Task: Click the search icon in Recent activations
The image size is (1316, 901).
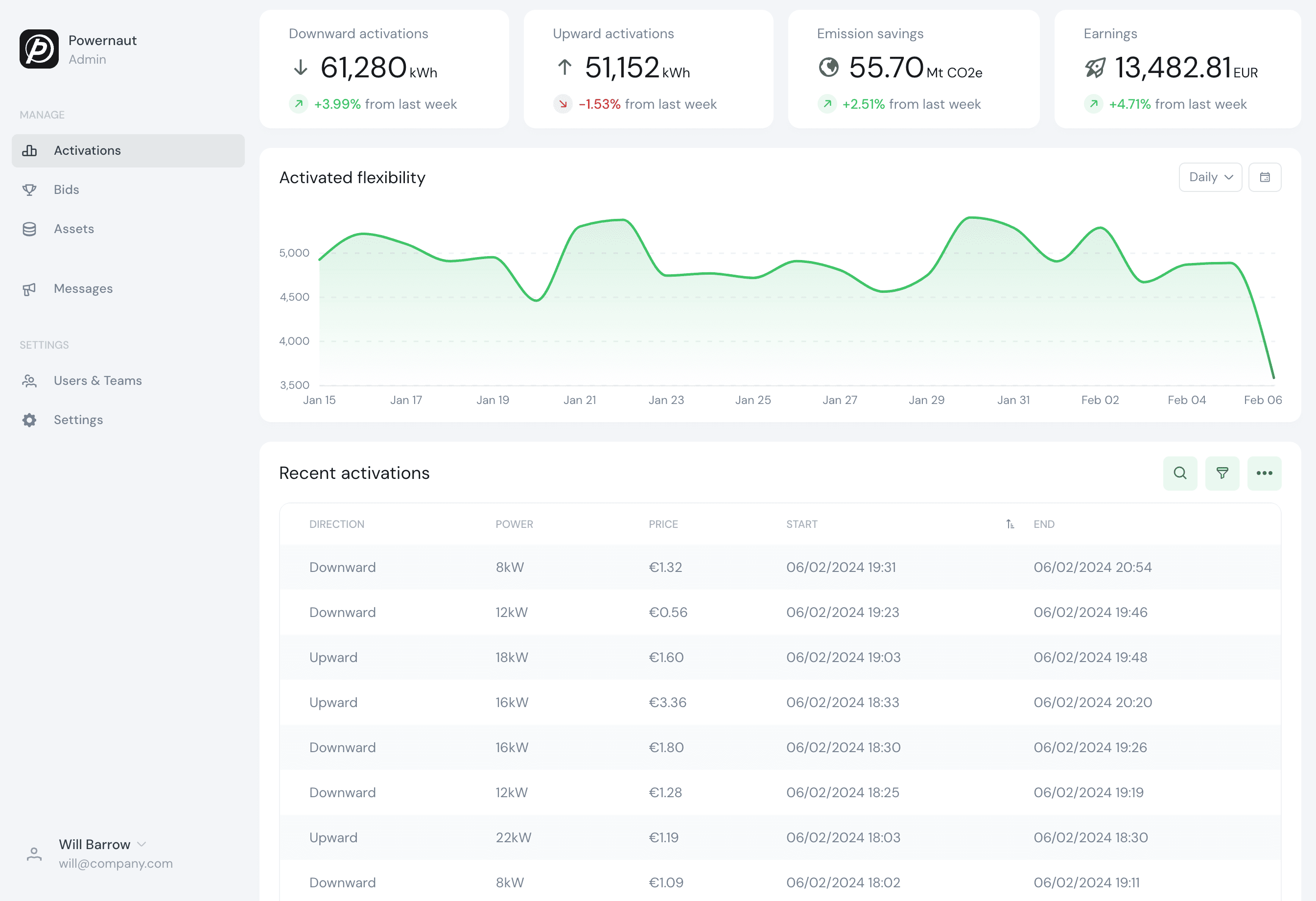Action: (1180, 473)
